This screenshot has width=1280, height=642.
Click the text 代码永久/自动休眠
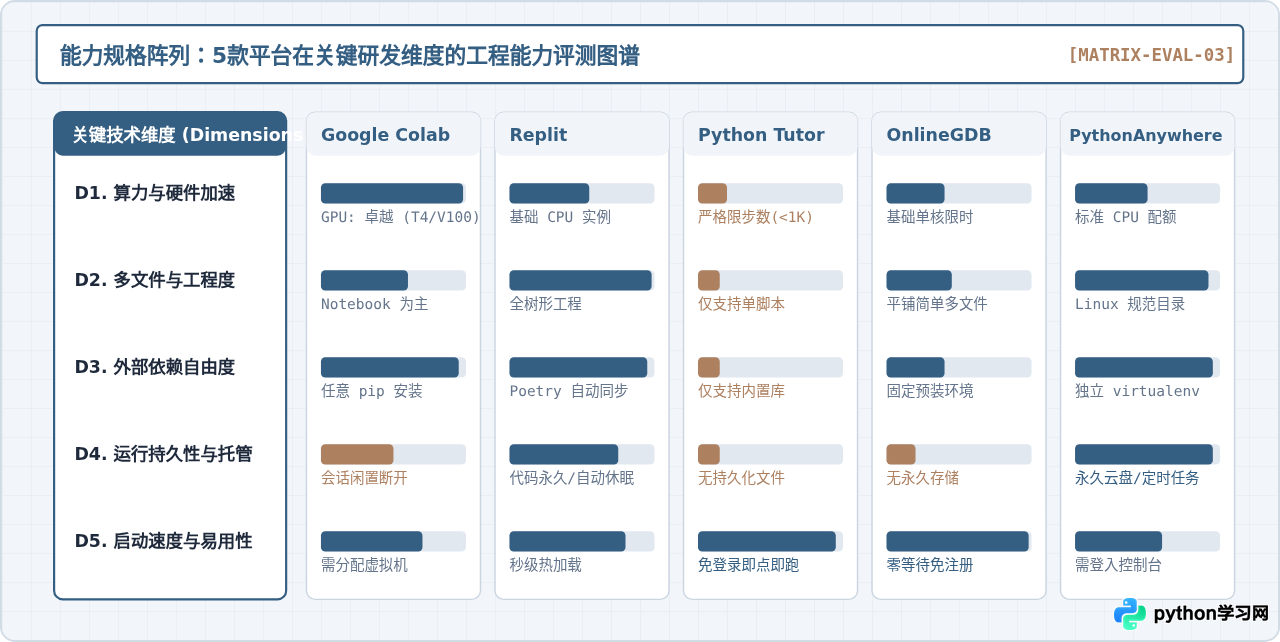click(x=572, y=478)
